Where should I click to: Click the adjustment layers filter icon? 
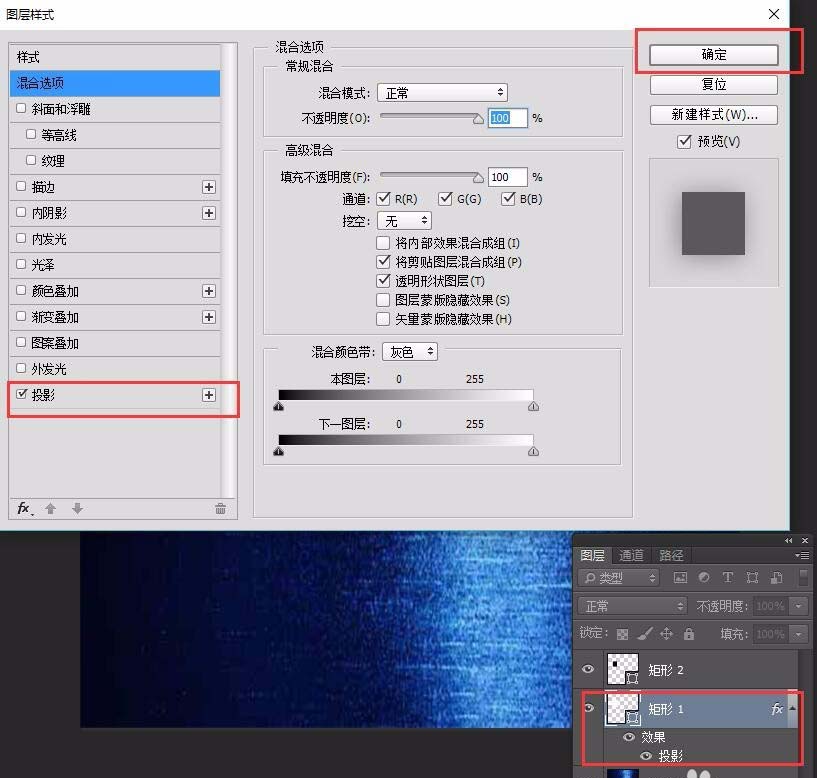click(x=703, y=577)
